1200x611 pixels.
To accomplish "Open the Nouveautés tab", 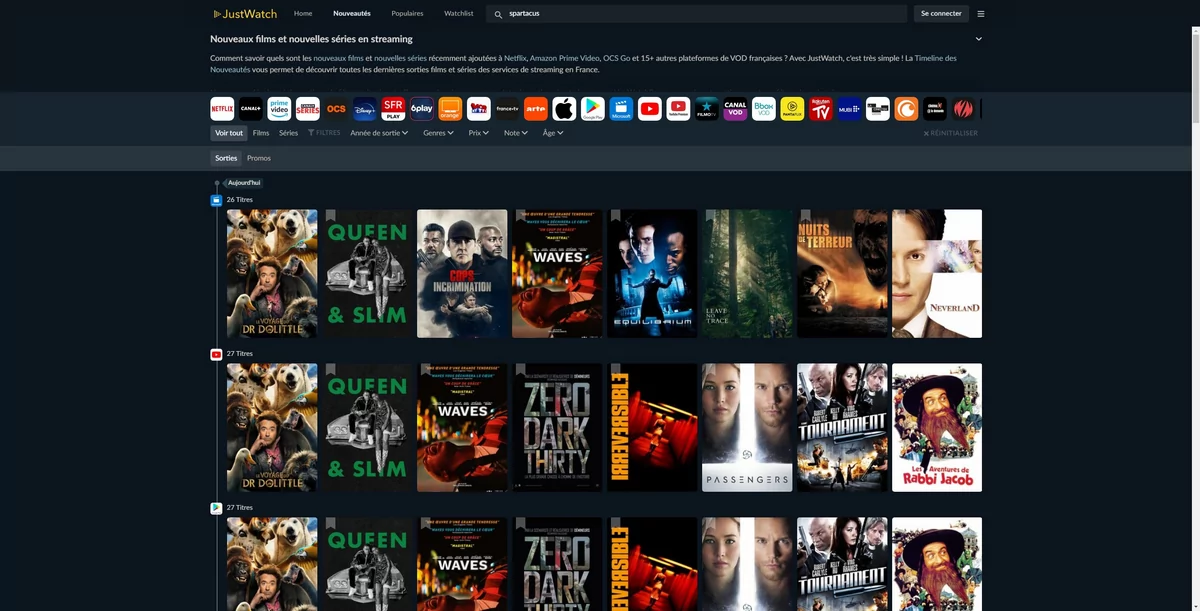I will [x=352, y=14].
